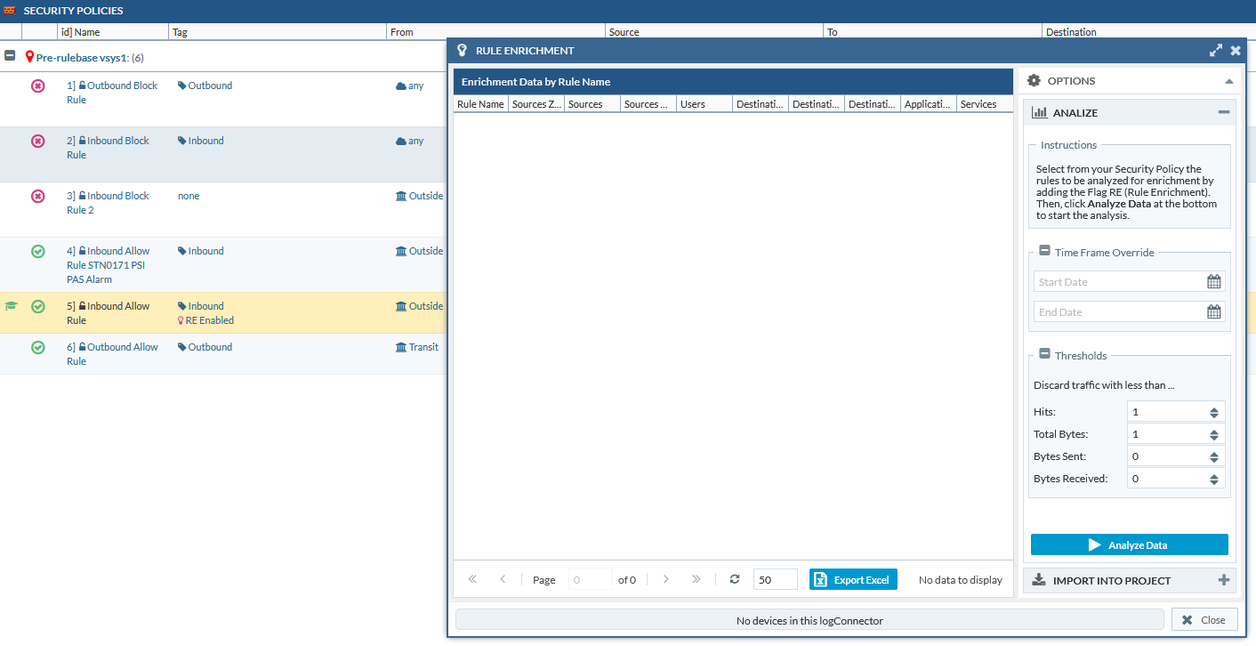Click the graduation cap flag icon on rule 5

[x=11, y=306]
